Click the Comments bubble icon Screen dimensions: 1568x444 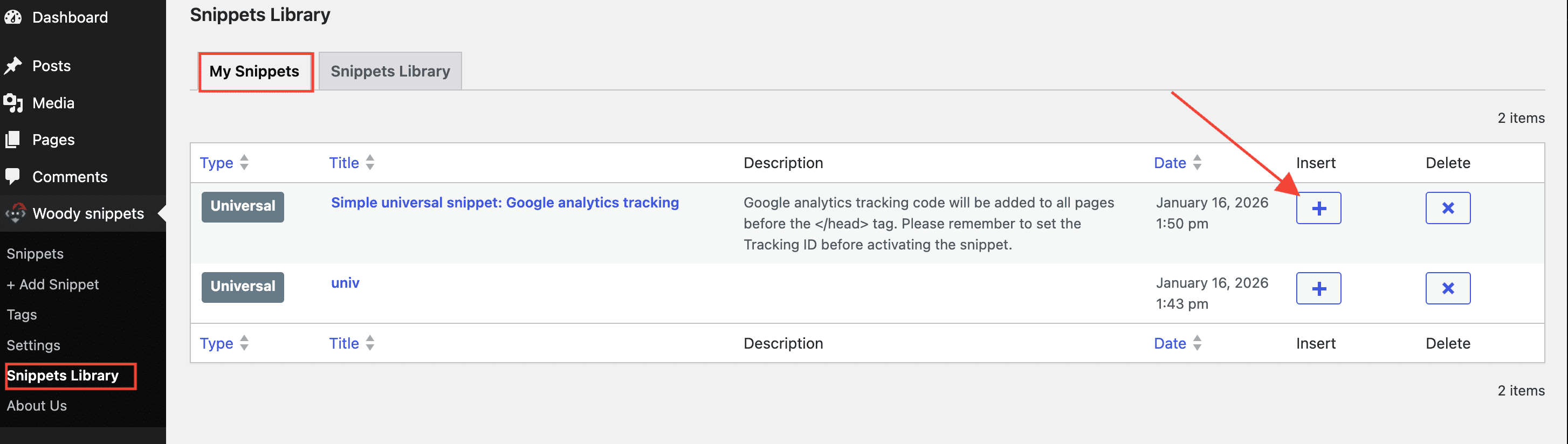point(13,176)
